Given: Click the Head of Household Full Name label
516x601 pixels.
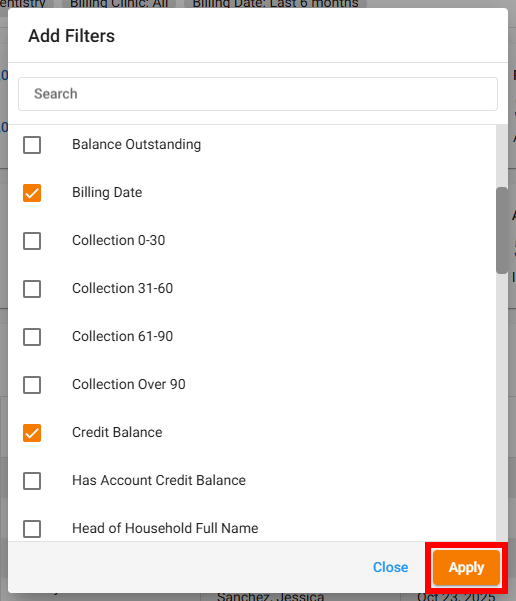Looking at the screenshot, I should click(165, 528).
